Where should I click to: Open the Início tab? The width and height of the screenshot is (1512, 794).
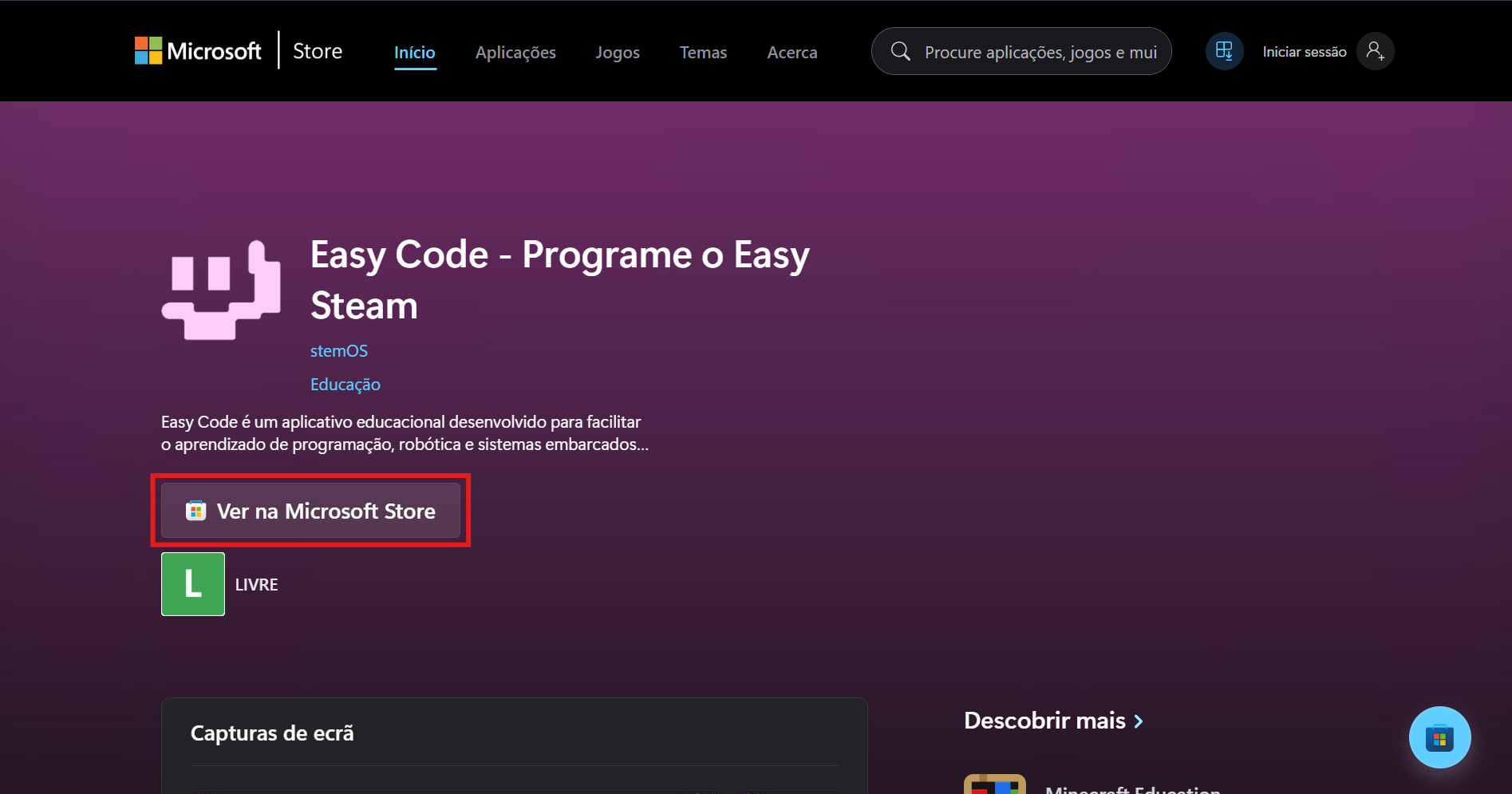click(415, 52)
